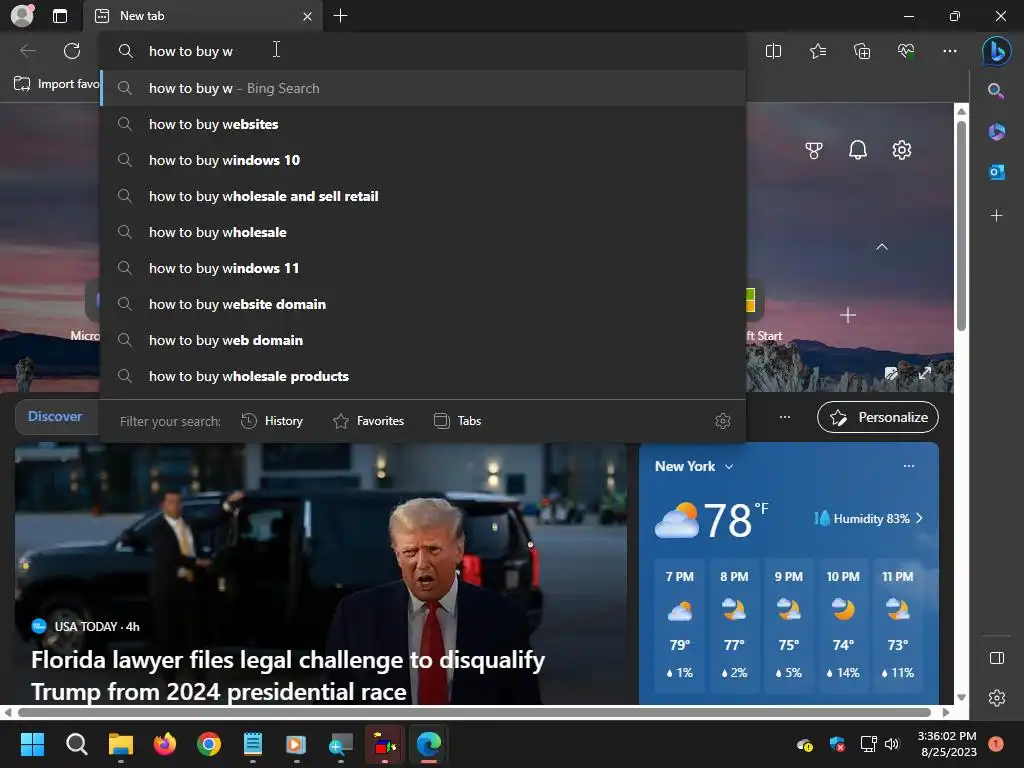The width and height of the screenshot is (1024, 768).
Task: Open Browser essentials heart icon
Action: tap(906, 51)
